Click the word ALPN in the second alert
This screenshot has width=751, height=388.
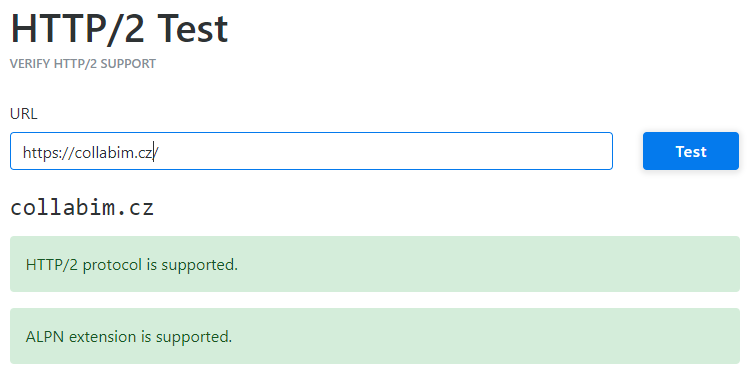pos(45,337)
